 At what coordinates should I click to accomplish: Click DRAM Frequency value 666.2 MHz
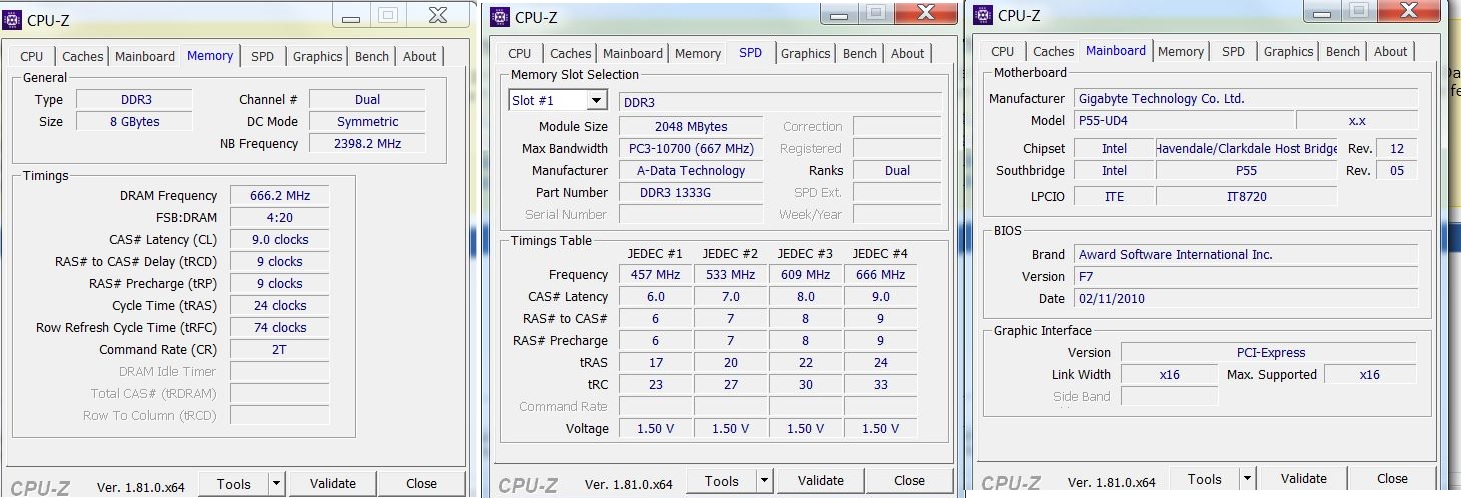pos(280,196)
